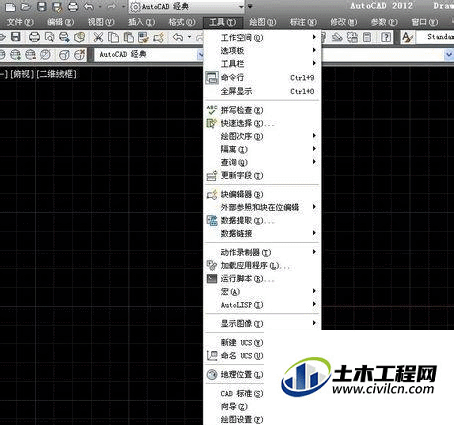This screenshot has width=454, height=425.
Task: Click the Block Editor icon in Standard toolbar
Action: 159,37
